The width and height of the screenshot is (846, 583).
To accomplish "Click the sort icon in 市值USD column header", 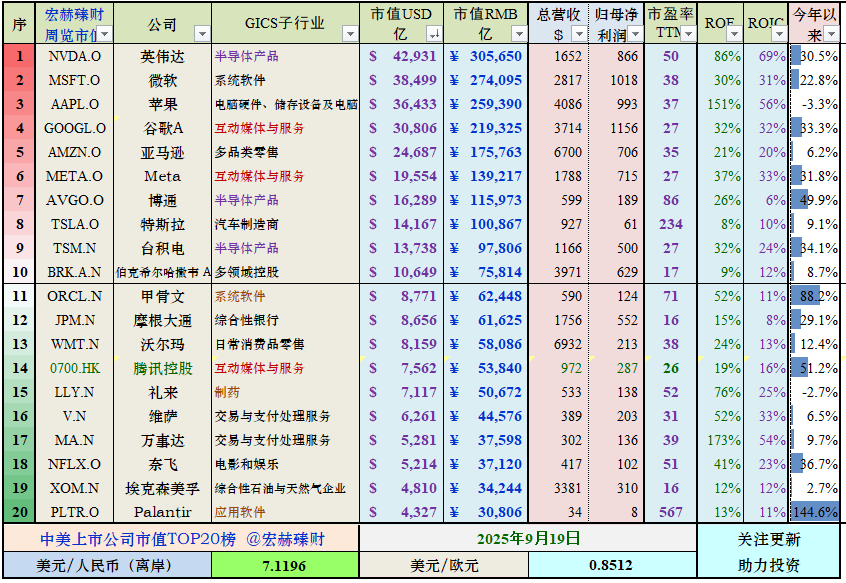I will click(x=434, y=33).
